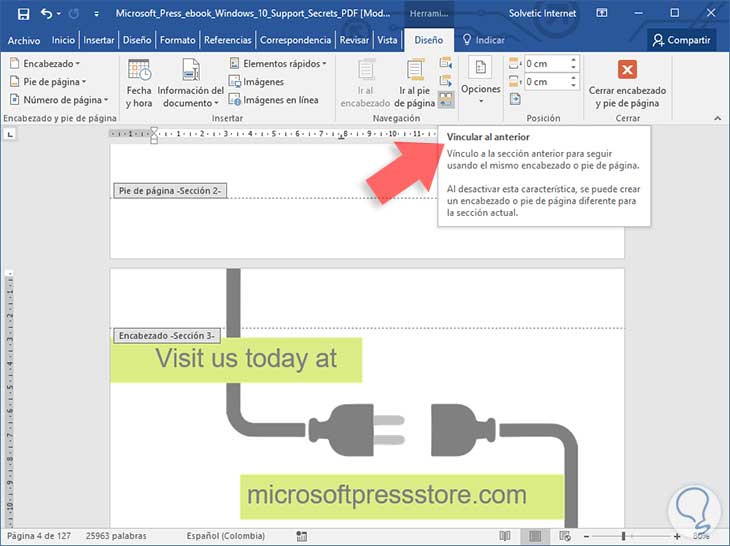
Task: Open Elementos rápidos dropdown
Action: (277, 63)
